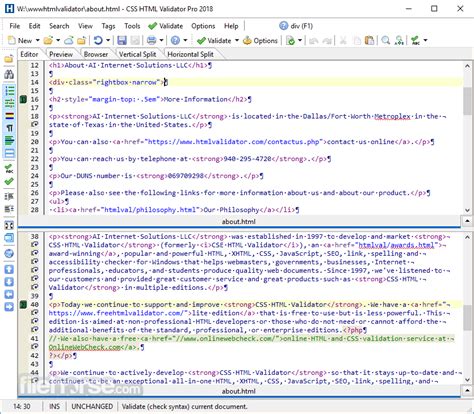Toggle the INS insert mode indicator
Screen dimensions: 474x414
point(54,407)
